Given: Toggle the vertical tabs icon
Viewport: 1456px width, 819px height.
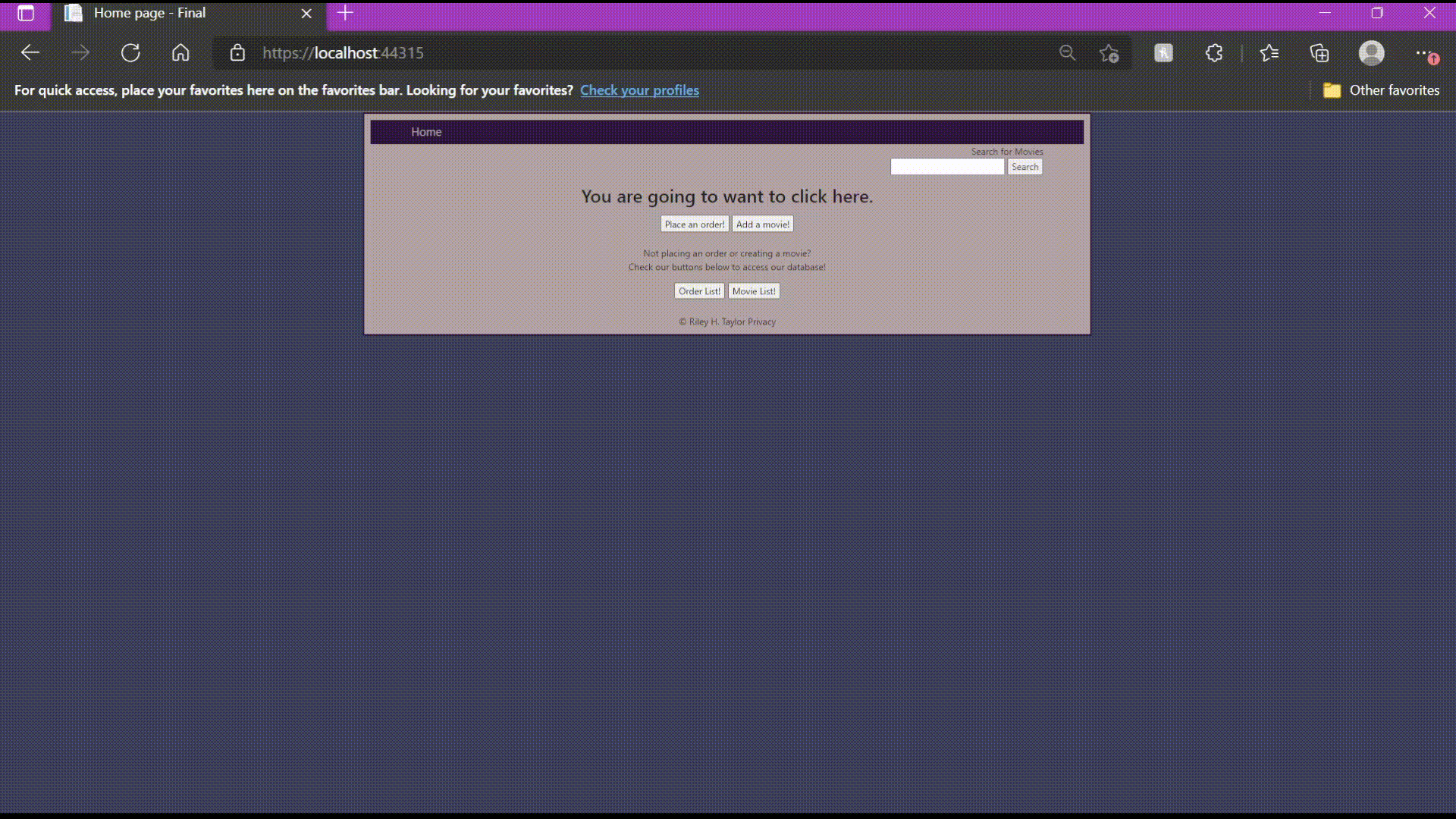Looking at the screenshot, I should [26, 13].
